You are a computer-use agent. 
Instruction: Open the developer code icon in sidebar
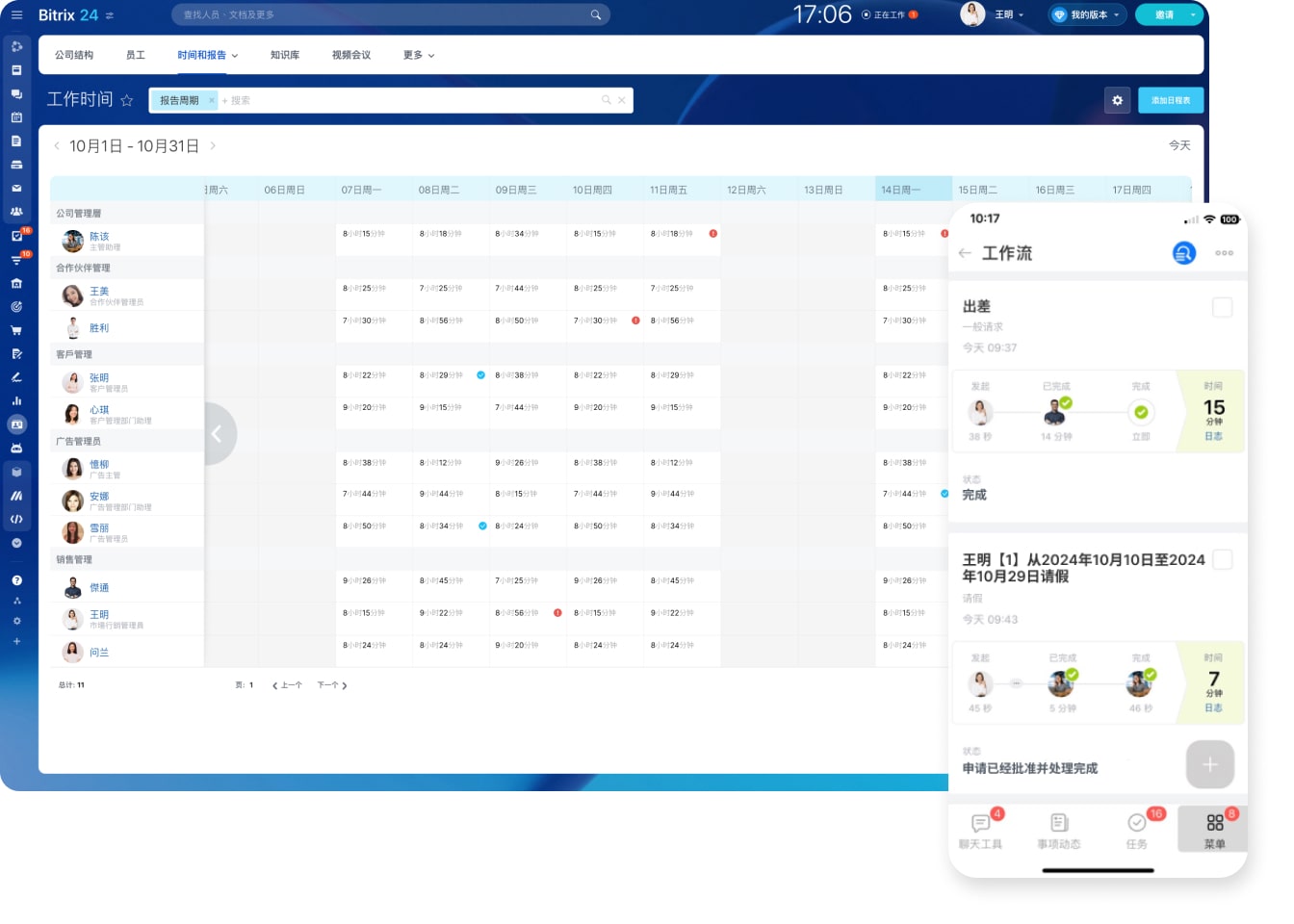coord(16,520)
